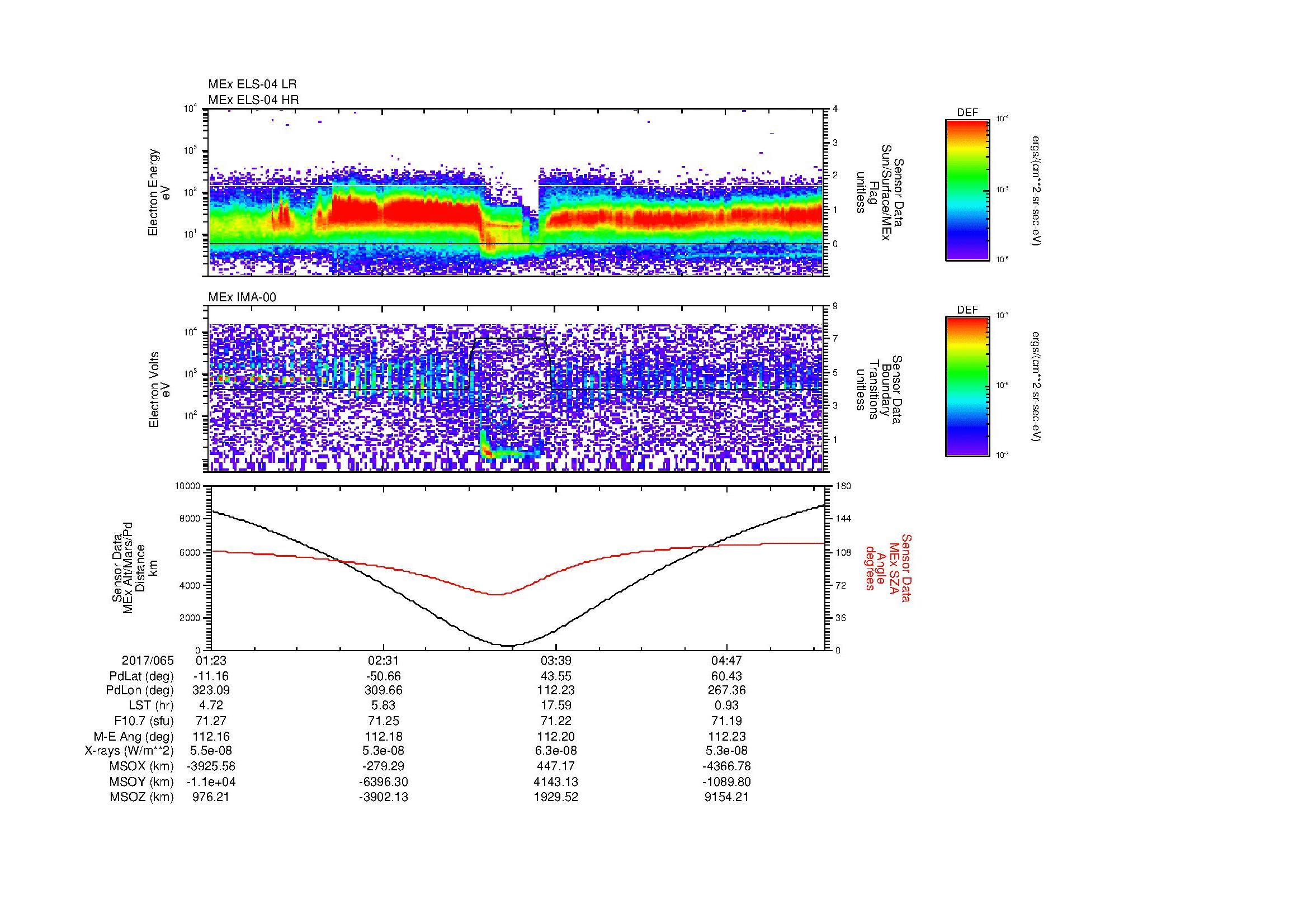Click the 03:39 time tick label

click(x=556, y=661)
